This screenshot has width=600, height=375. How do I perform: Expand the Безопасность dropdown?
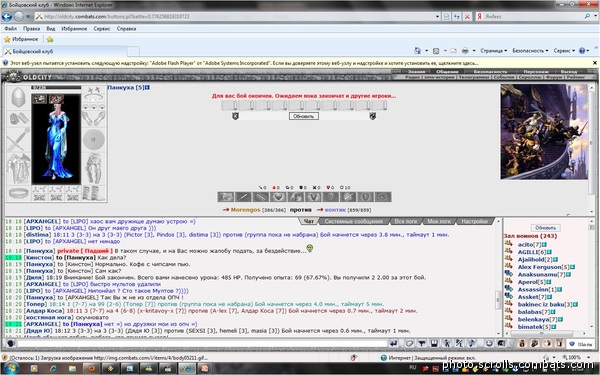point(530,51)
